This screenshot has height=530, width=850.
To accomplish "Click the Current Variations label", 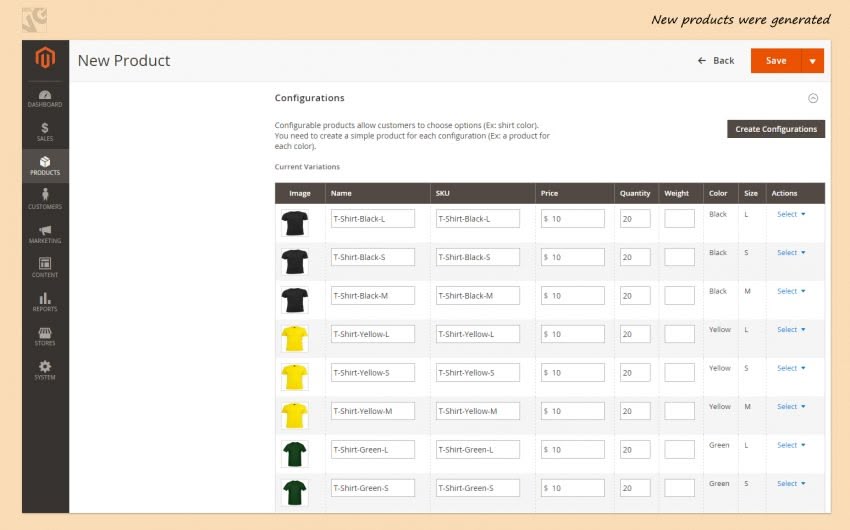I will click(x=307, y=167).
